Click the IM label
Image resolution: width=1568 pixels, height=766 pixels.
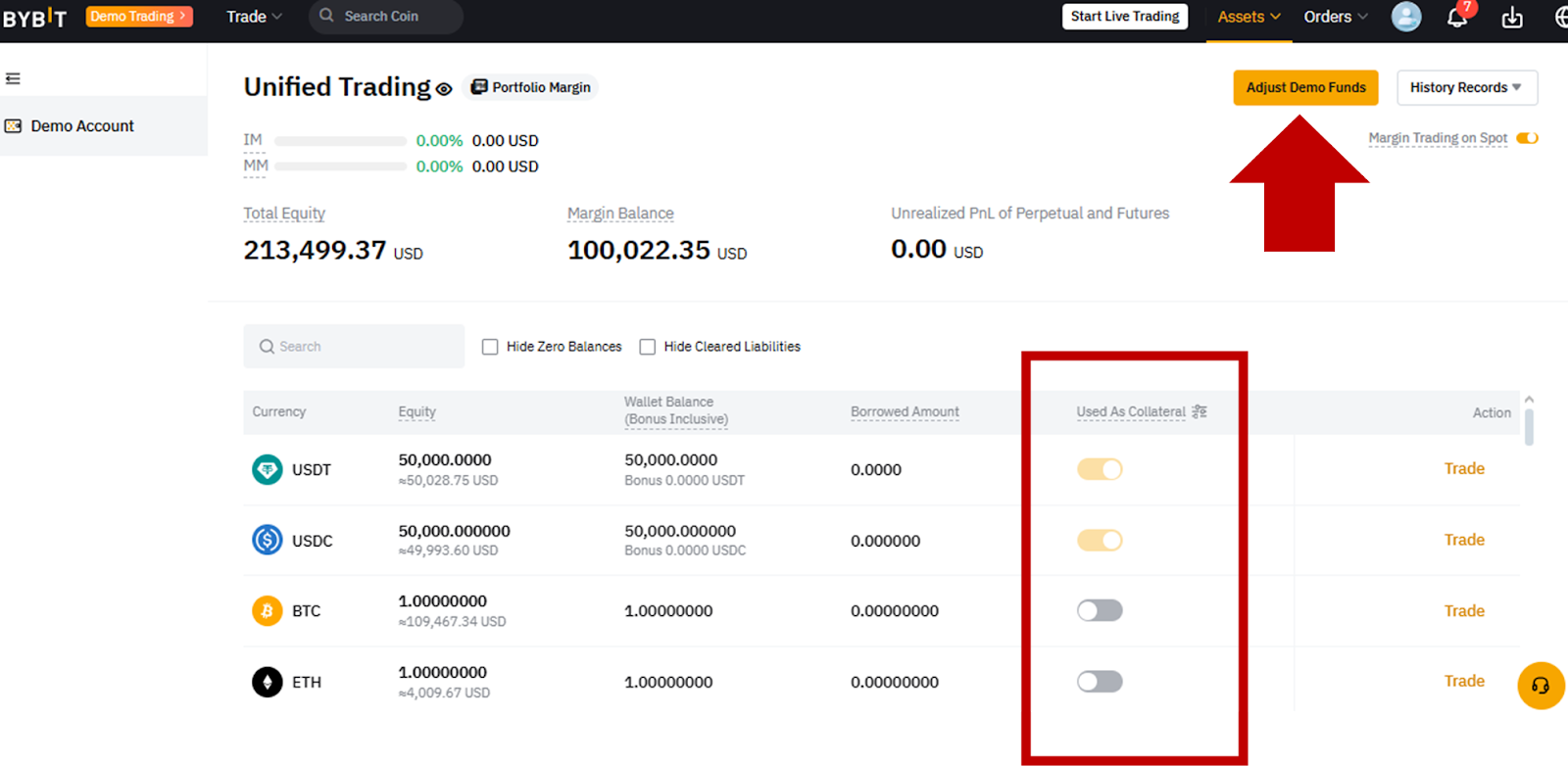click(x=253, y=140)
